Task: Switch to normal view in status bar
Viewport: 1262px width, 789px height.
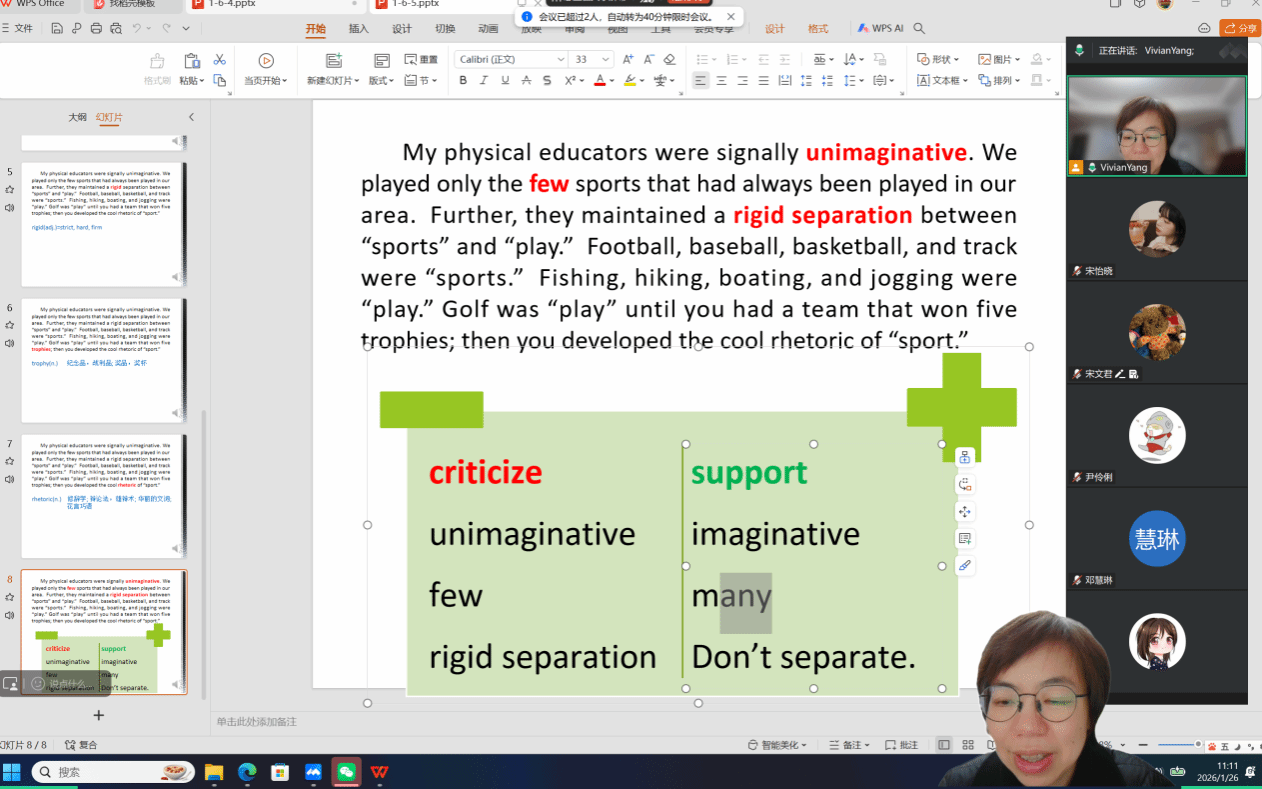Action: click(x=944, y=745)
